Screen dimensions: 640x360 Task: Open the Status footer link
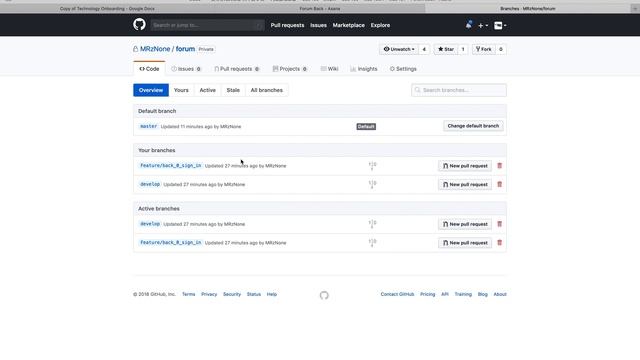coord(253,294)
